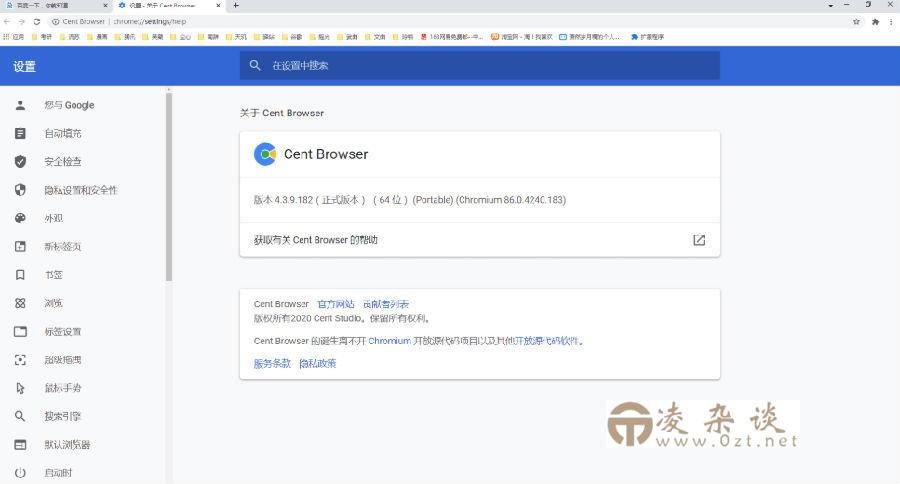
Task: Open the 应用 apps shortcut in bookmarks bar
Action: [14, 37]
